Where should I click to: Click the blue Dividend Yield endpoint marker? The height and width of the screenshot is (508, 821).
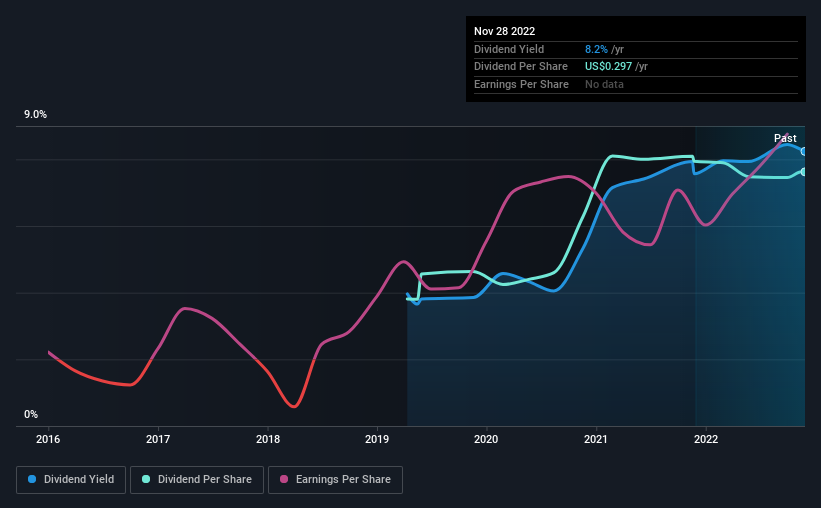(x=804, y=152)
